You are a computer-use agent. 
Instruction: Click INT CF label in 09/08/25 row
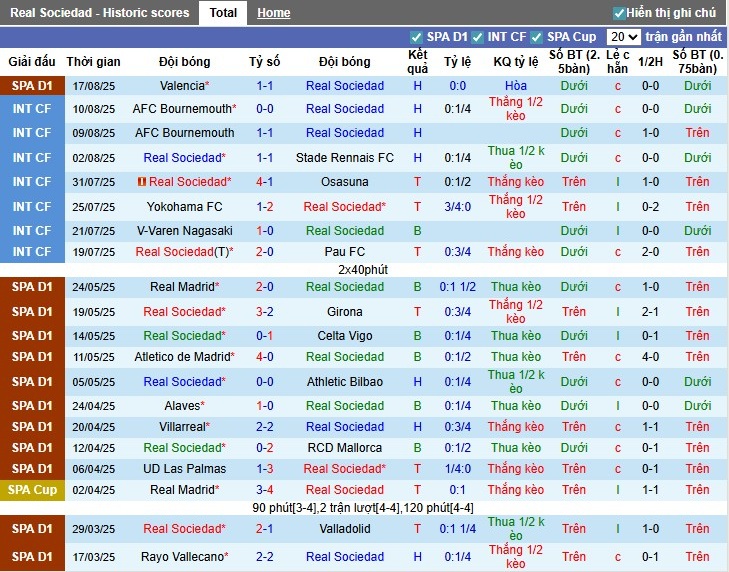point(32,133)
